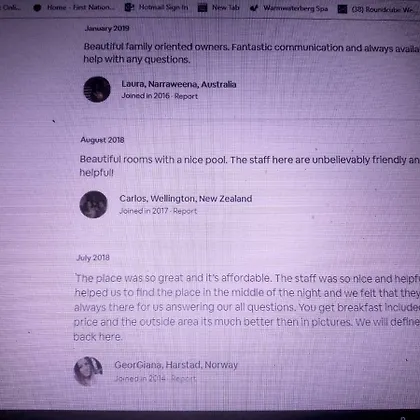420x420 pixels.
Task: Open GeorGiana, Harstad, Norway profile name
Action: point(176,365)
